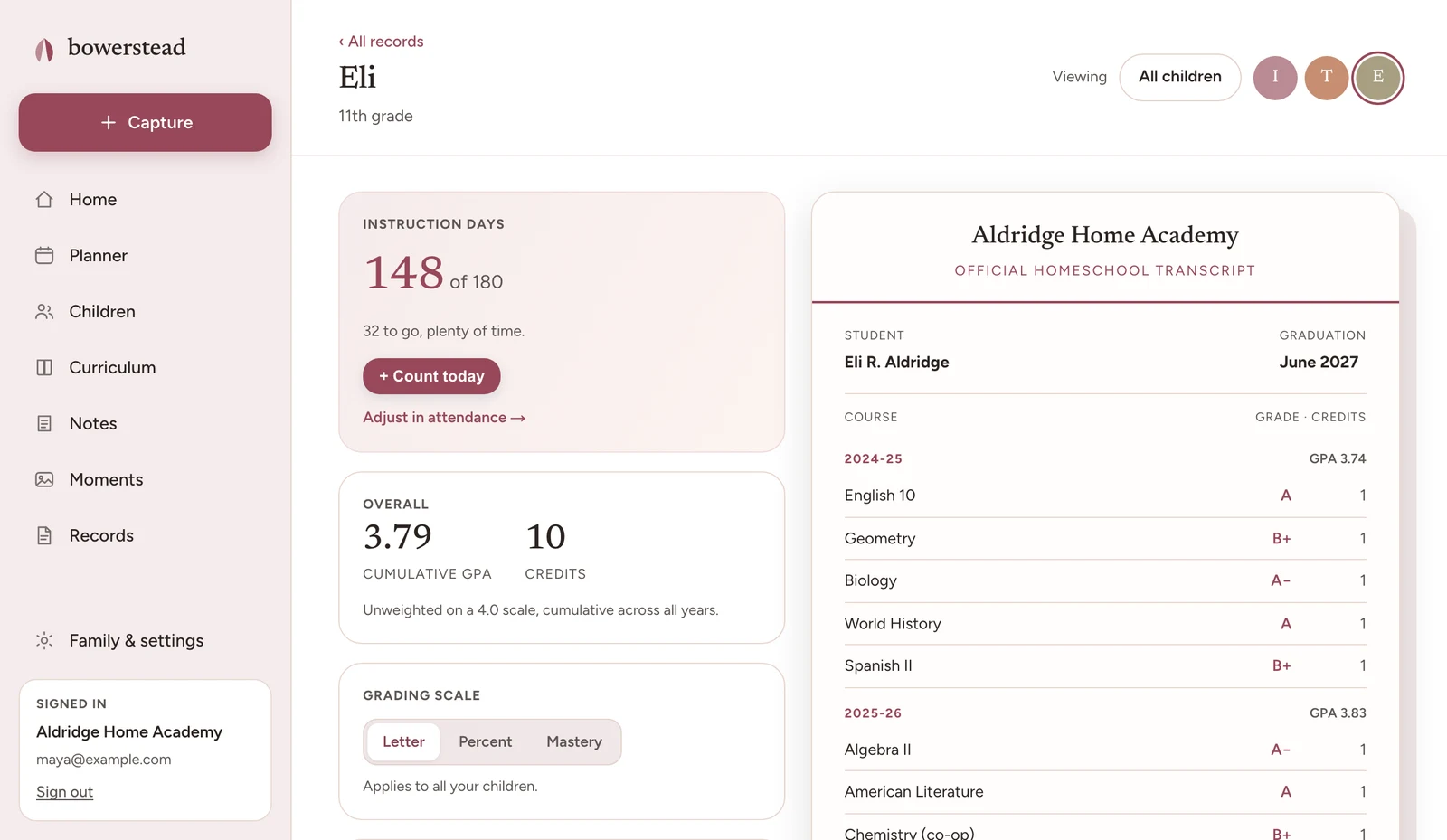This screenshot has width=1447, height=840.
Task: Click the 2024-25 year heading
Action: (x=874, y=459)
